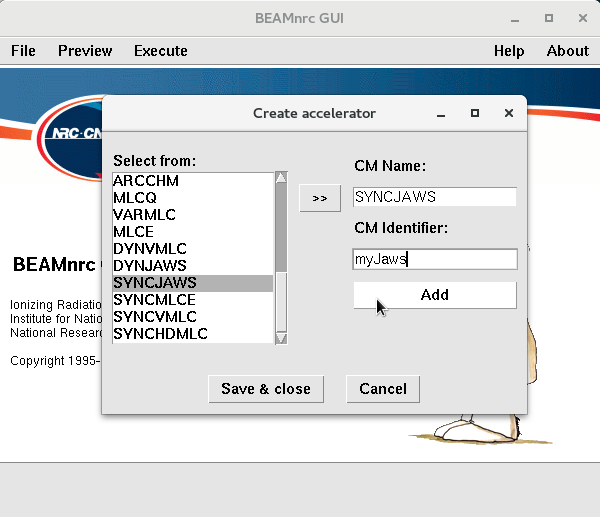
Task: Click the CM Name input field
Action: tap(435, 197)
